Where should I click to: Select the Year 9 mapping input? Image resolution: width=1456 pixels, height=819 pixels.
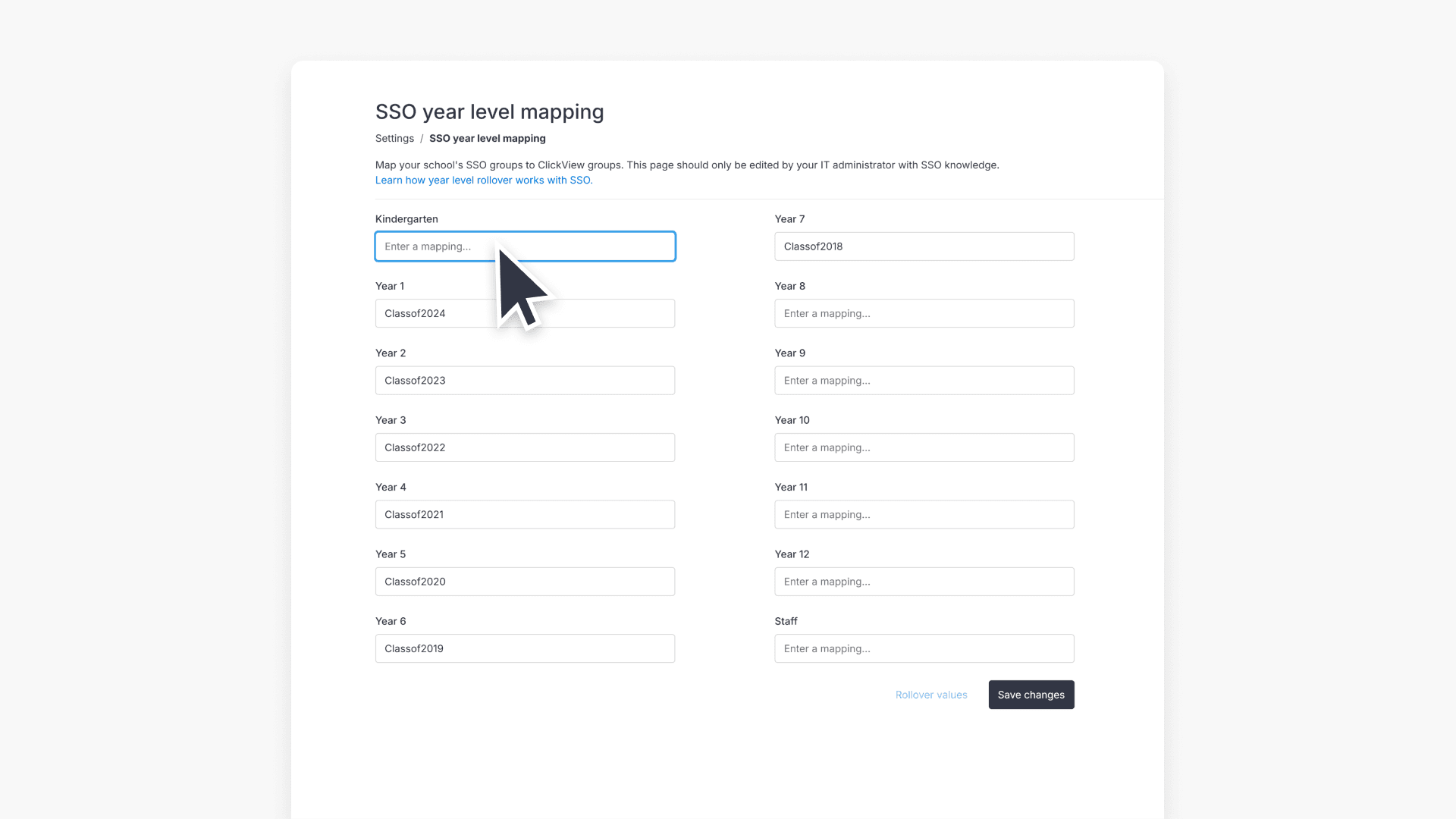pos(924,381)
